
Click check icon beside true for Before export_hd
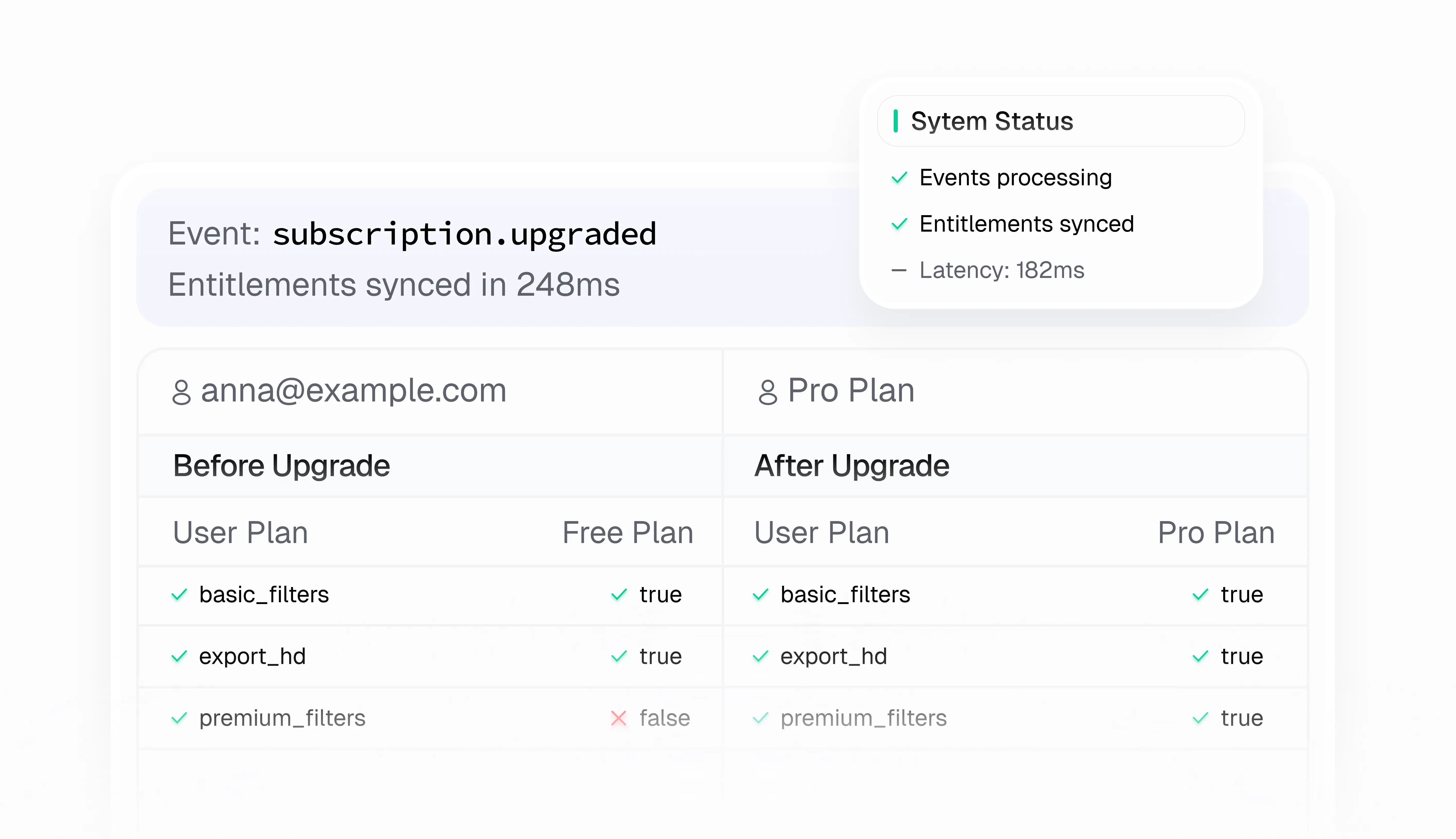pyautogui.click(x=619, y=656)
